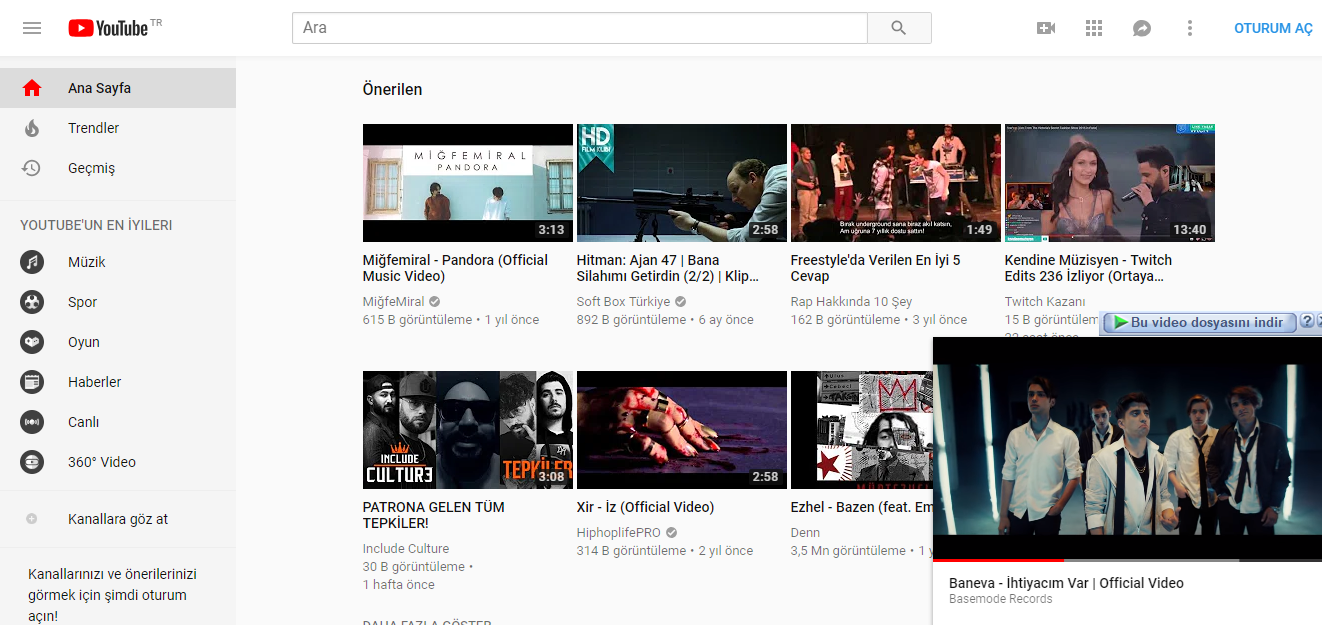Open the Haberler sidebar entry
Image resolution: width=1322 pixels, height=625 pixels.
point(118,382)
